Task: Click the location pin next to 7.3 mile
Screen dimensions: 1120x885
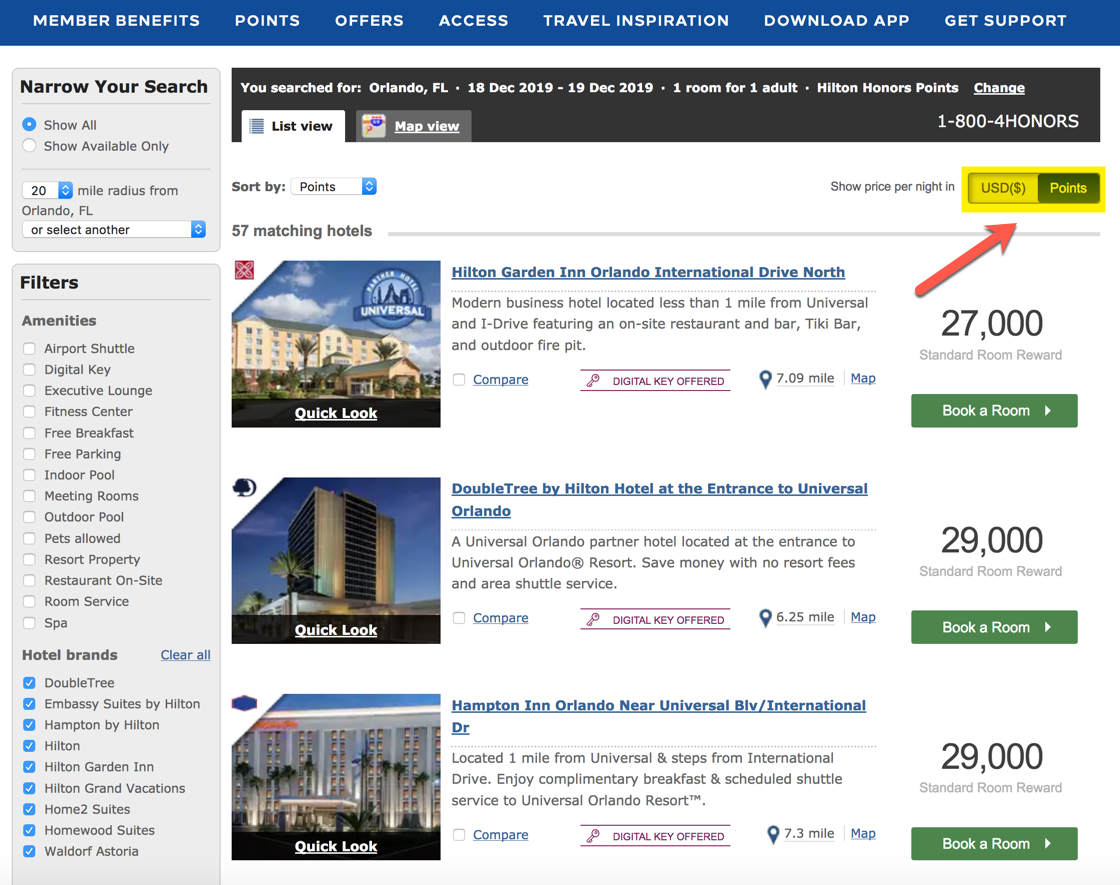Action: pyautogui.click(x=773, y=834)
